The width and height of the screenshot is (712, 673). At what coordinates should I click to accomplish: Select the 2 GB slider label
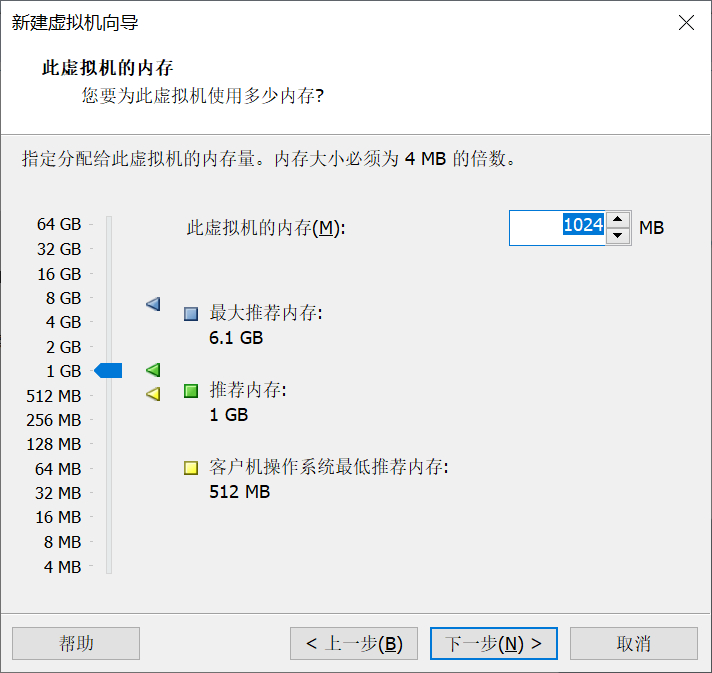coord(64,347)
